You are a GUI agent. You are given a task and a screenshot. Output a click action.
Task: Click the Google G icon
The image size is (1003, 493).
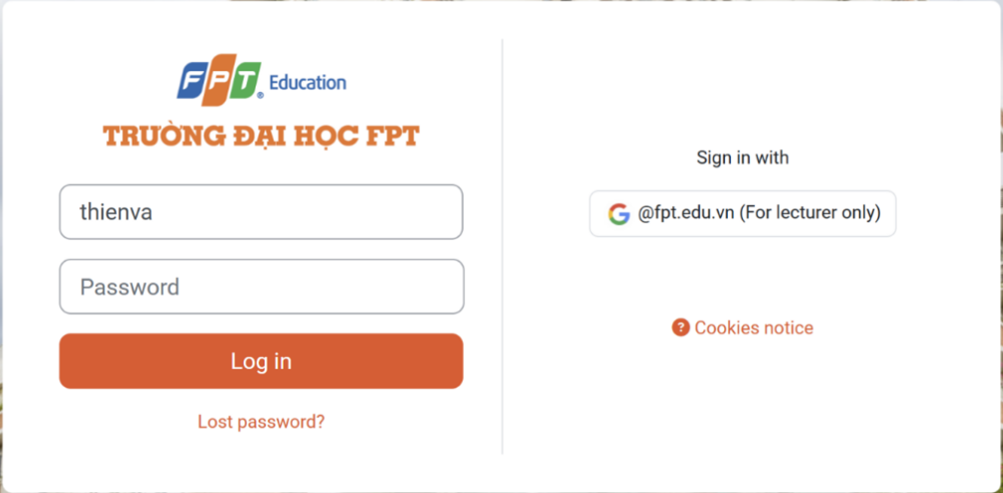point(619,214)
